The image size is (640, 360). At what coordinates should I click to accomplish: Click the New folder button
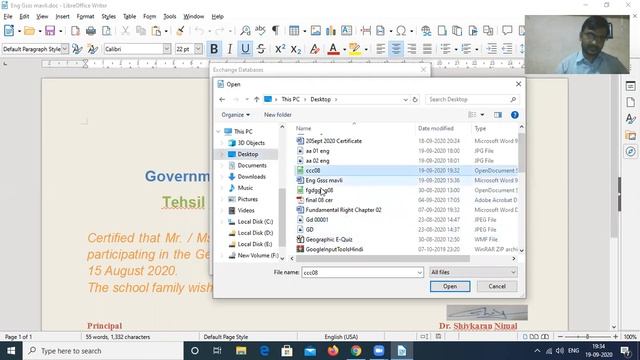(278, 115)
